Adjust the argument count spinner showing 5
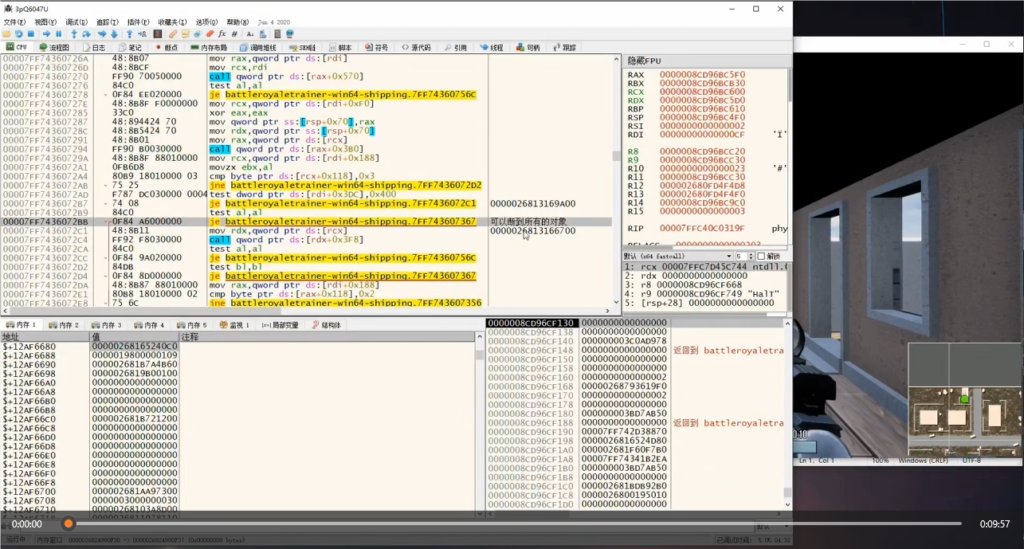This screenshot has height=549, width=1024. 745,256
